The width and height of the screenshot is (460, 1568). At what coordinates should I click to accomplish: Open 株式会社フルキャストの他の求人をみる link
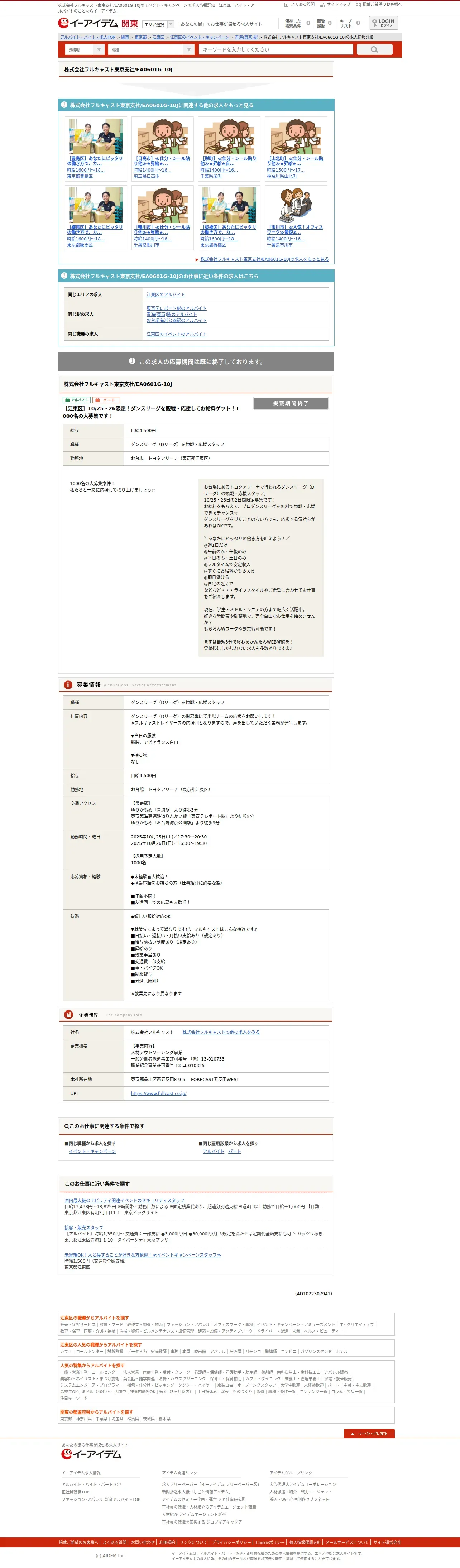[221, 1032]
